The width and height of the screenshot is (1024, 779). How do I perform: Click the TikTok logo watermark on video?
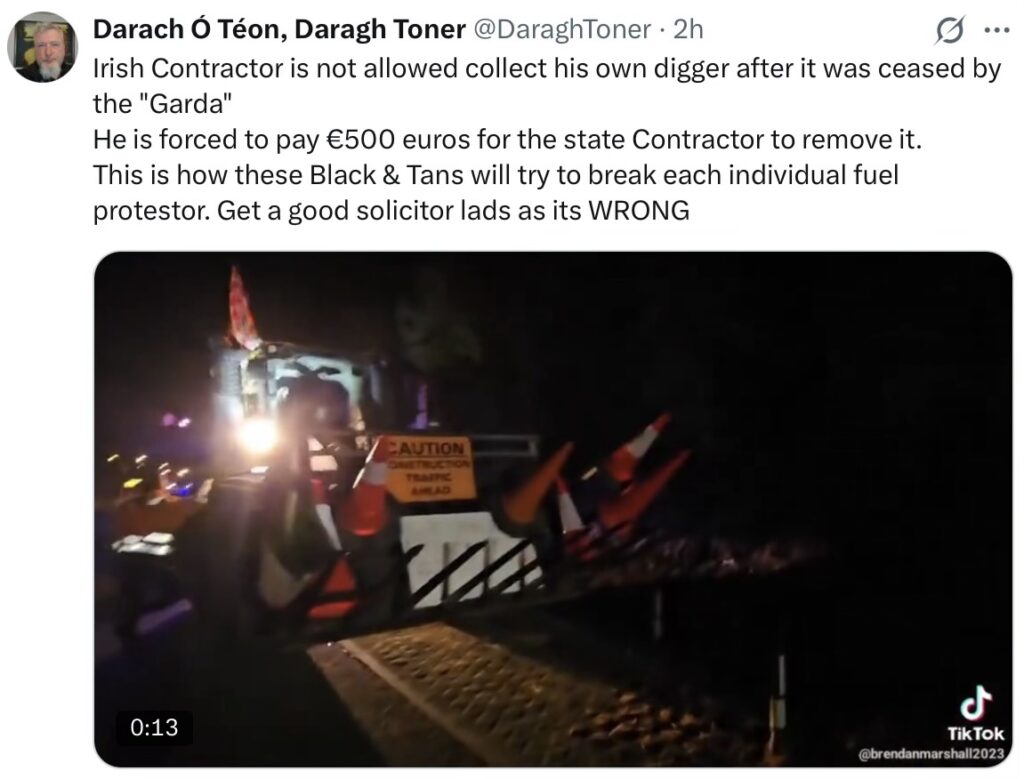(975, 702)
